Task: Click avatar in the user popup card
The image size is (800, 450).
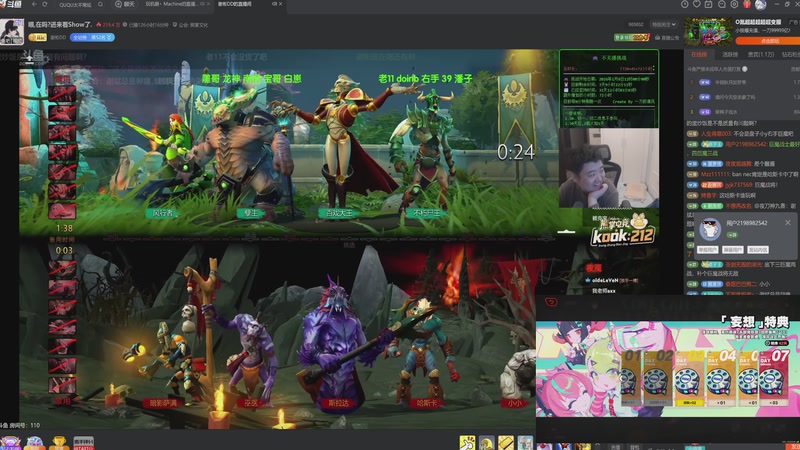Action: [x=710, y=229]
